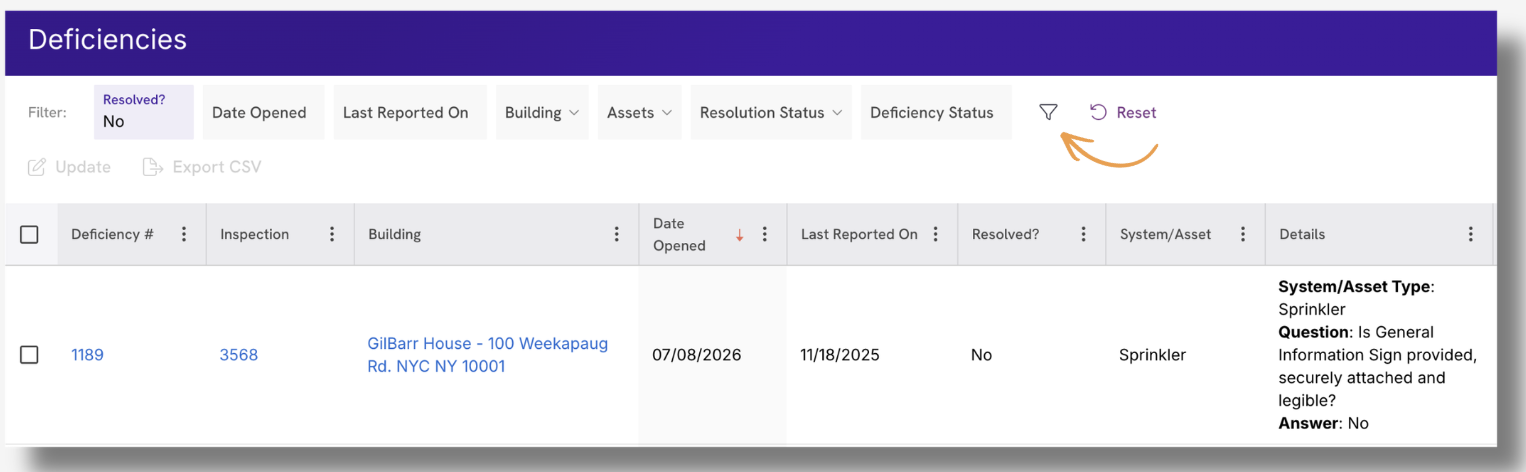Expand the Assets filter dropdown

pyautogui.click(x=640, y=112)
